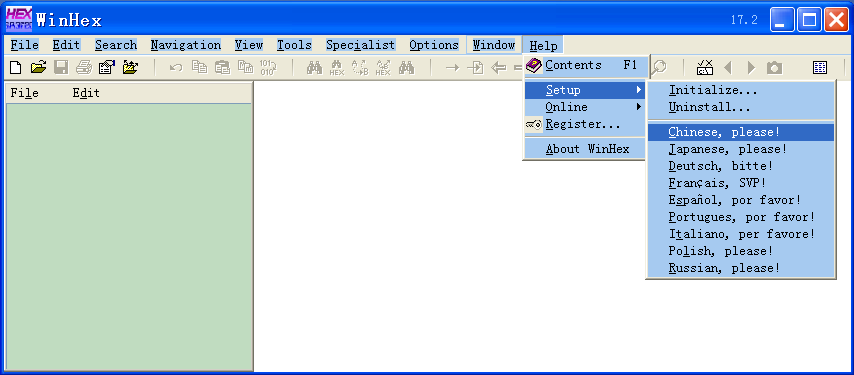Open Edit menu in left panel

86,93
